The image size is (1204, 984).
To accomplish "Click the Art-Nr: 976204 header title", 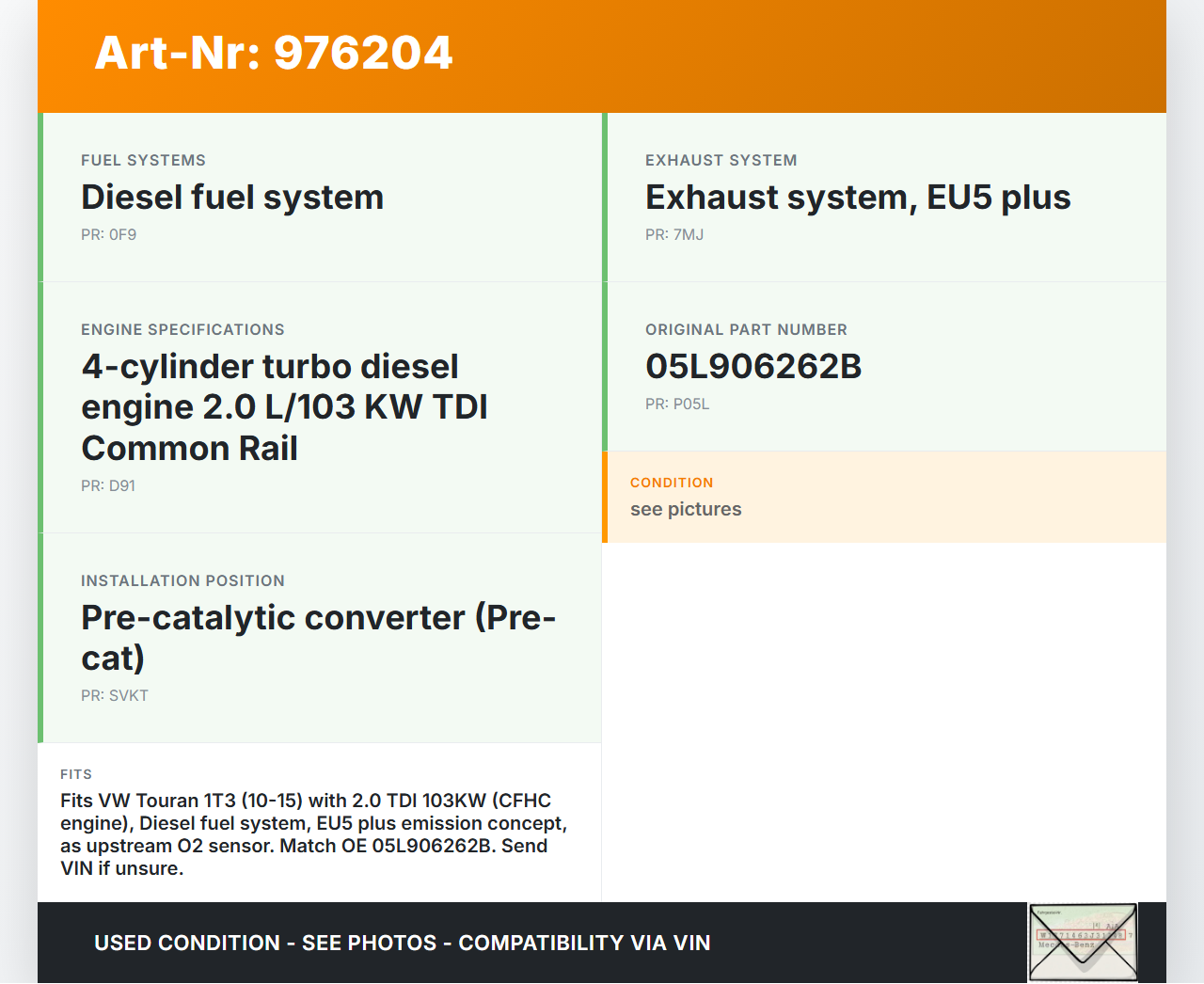I will pos(274,53).
